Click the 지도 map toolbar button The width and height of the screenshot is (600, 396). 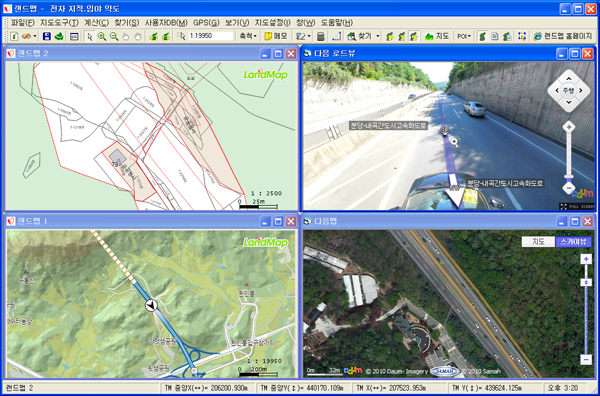(437, 36)
